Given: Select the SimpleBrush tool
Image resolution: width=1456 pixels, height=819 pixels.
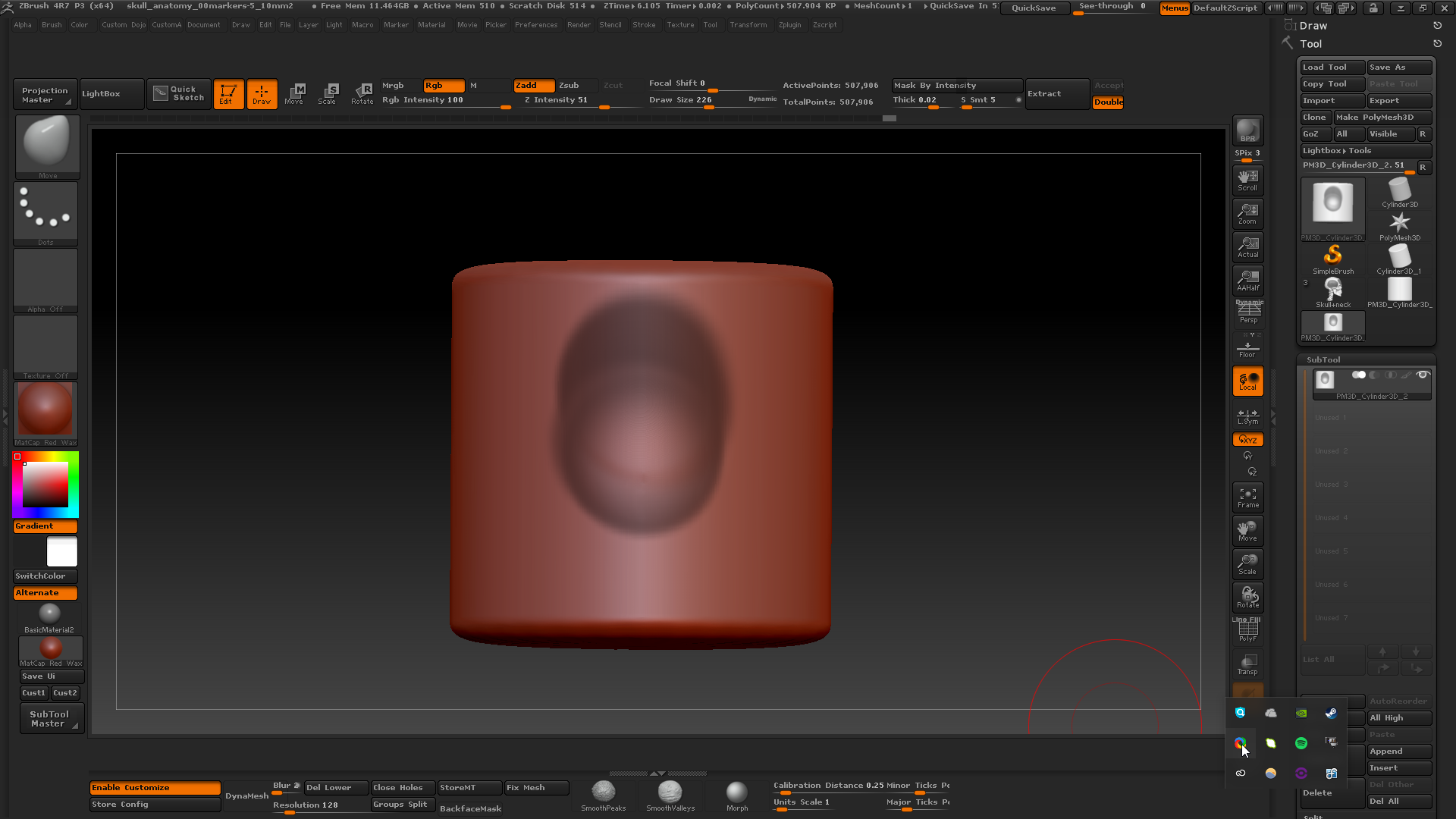Looking at the screenshot, I should (x=1332, y=259).
